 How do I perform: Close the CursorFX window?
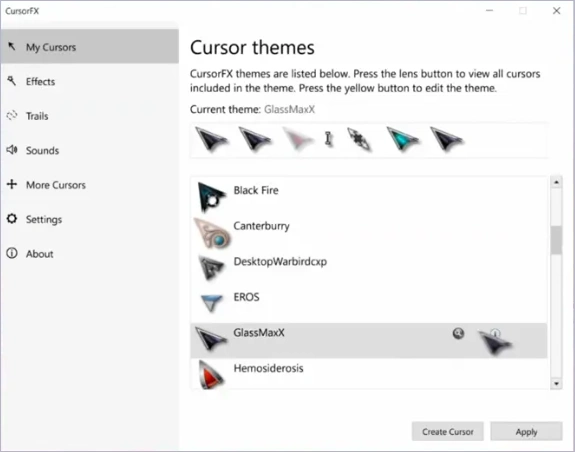[x=556, y=11]
